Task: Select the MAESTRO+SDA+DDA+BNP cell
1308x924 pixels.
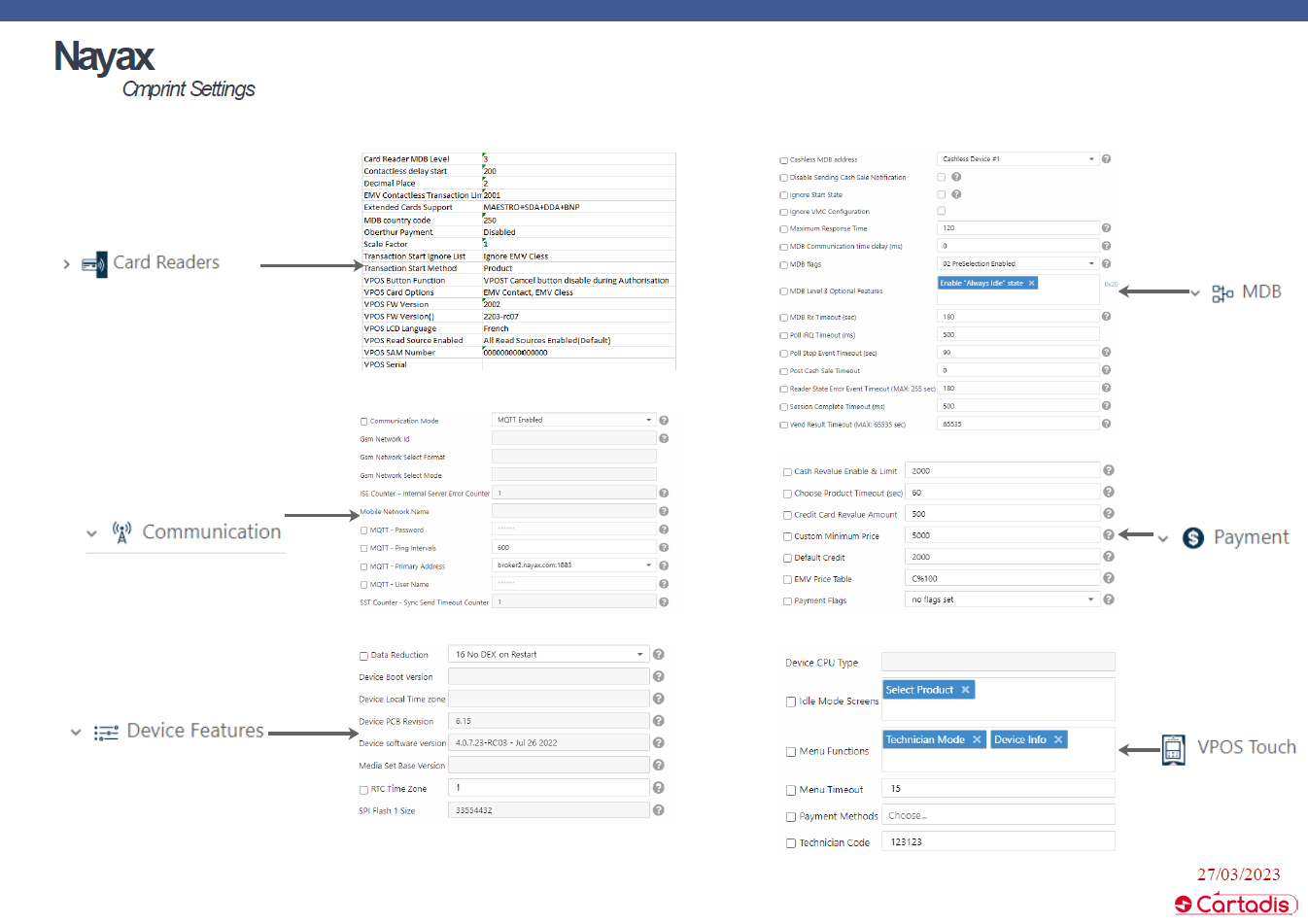Action: (x=578, y=207)
